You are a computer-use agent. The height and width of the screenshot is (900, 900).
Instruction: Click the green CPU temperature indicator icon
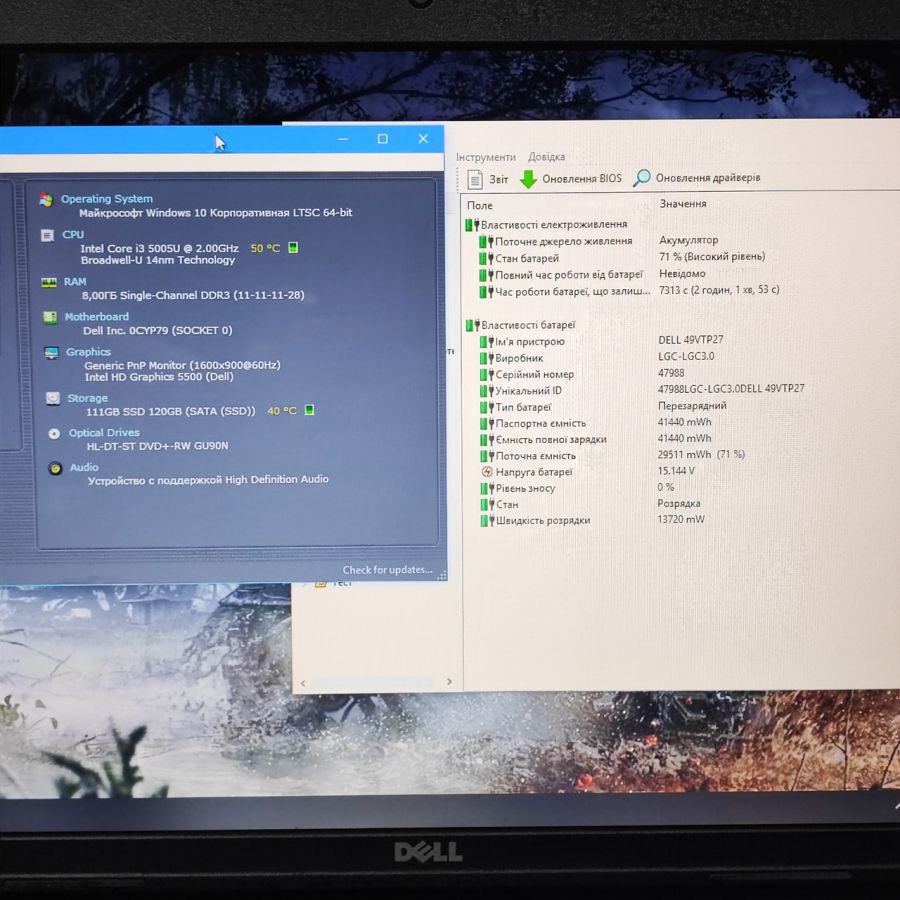pos(293,247)
